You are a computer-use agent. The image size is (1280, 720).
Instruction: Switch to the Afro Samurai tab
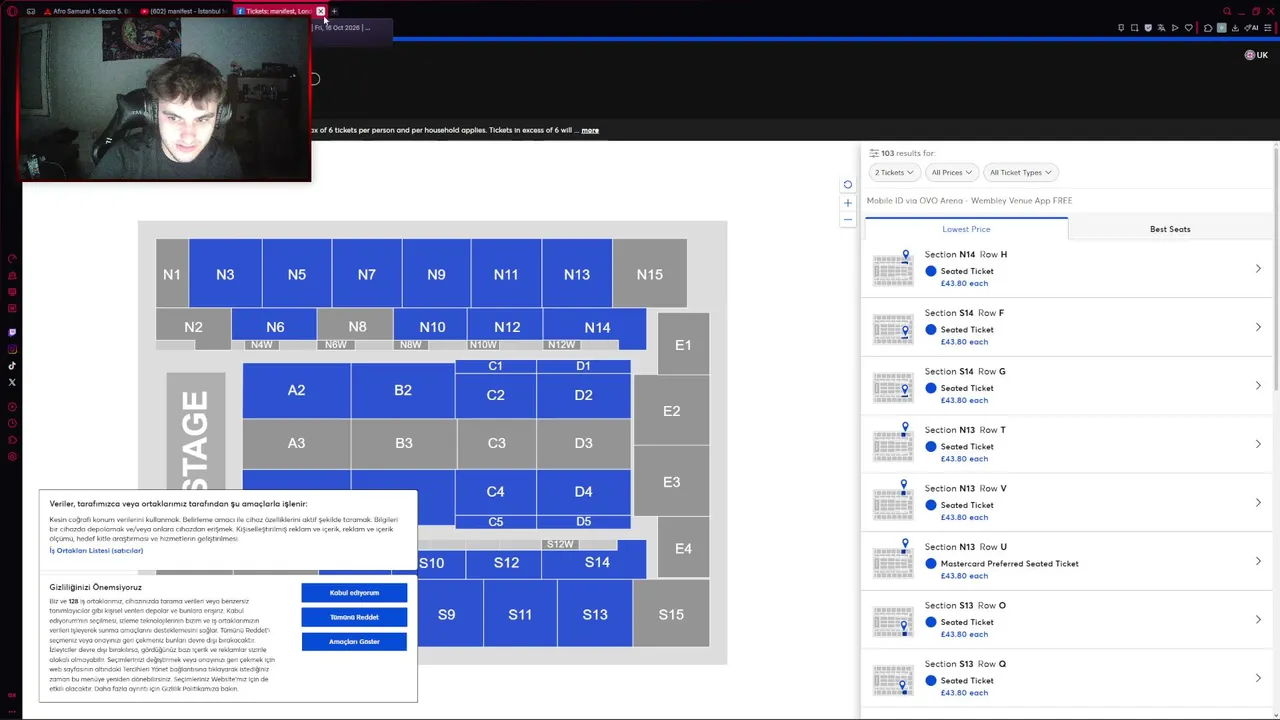tap(86, 11)
